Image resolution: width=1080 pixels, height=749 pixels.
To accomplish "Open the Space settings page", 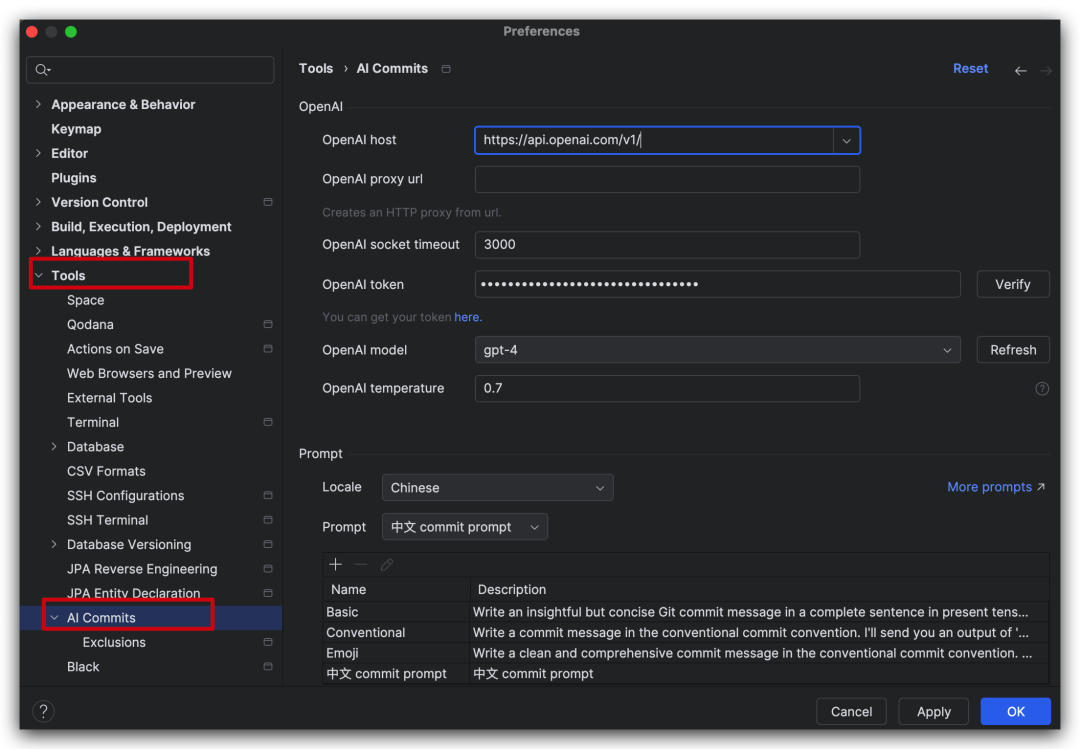I will pos(85,300).
